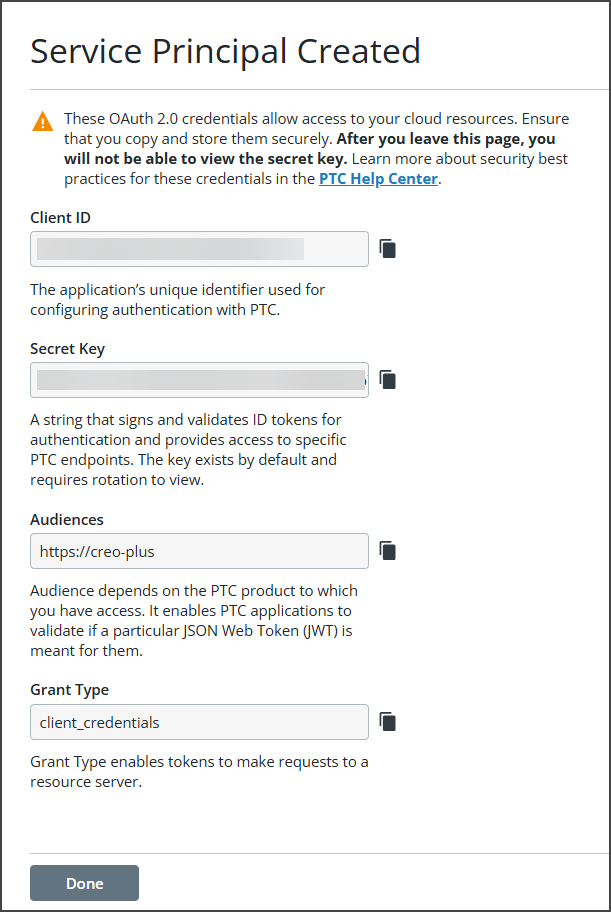Copy the Audiences URL

(x=388, y=550)
